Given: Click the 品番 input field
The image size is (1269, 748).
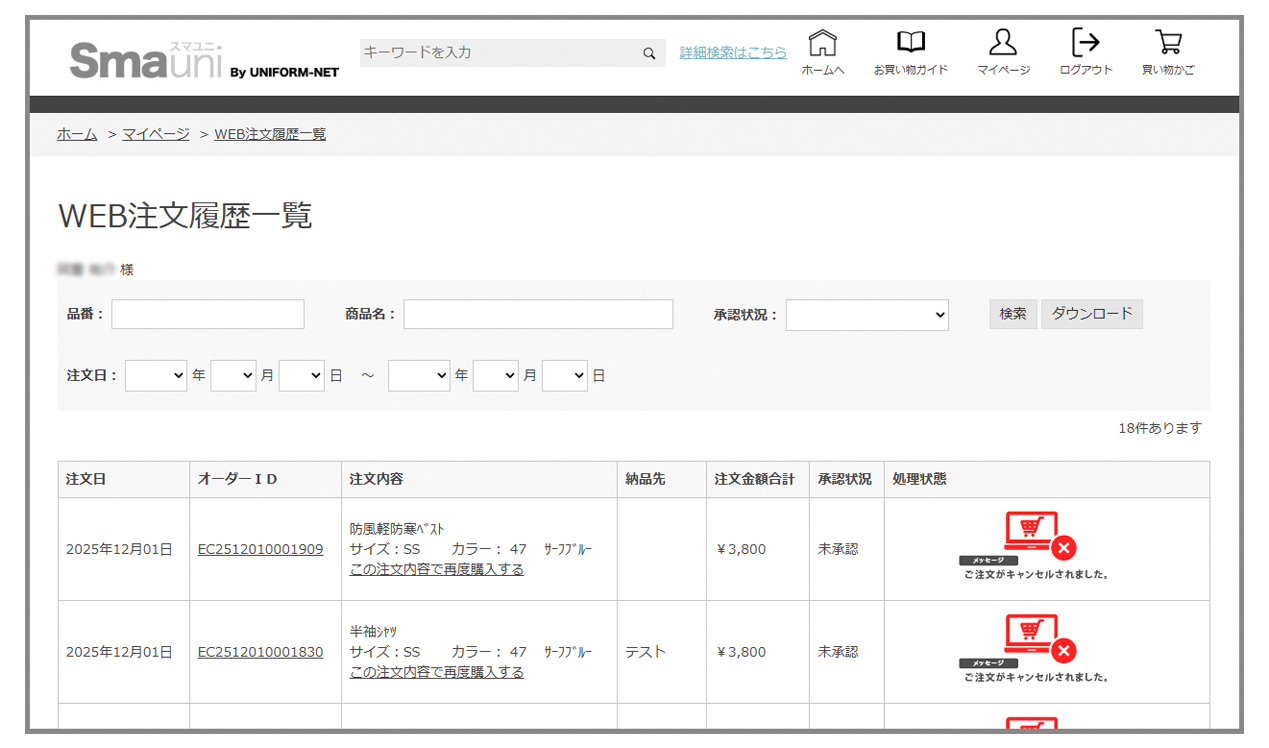Looking at the screenshot, I should point(208,315).
